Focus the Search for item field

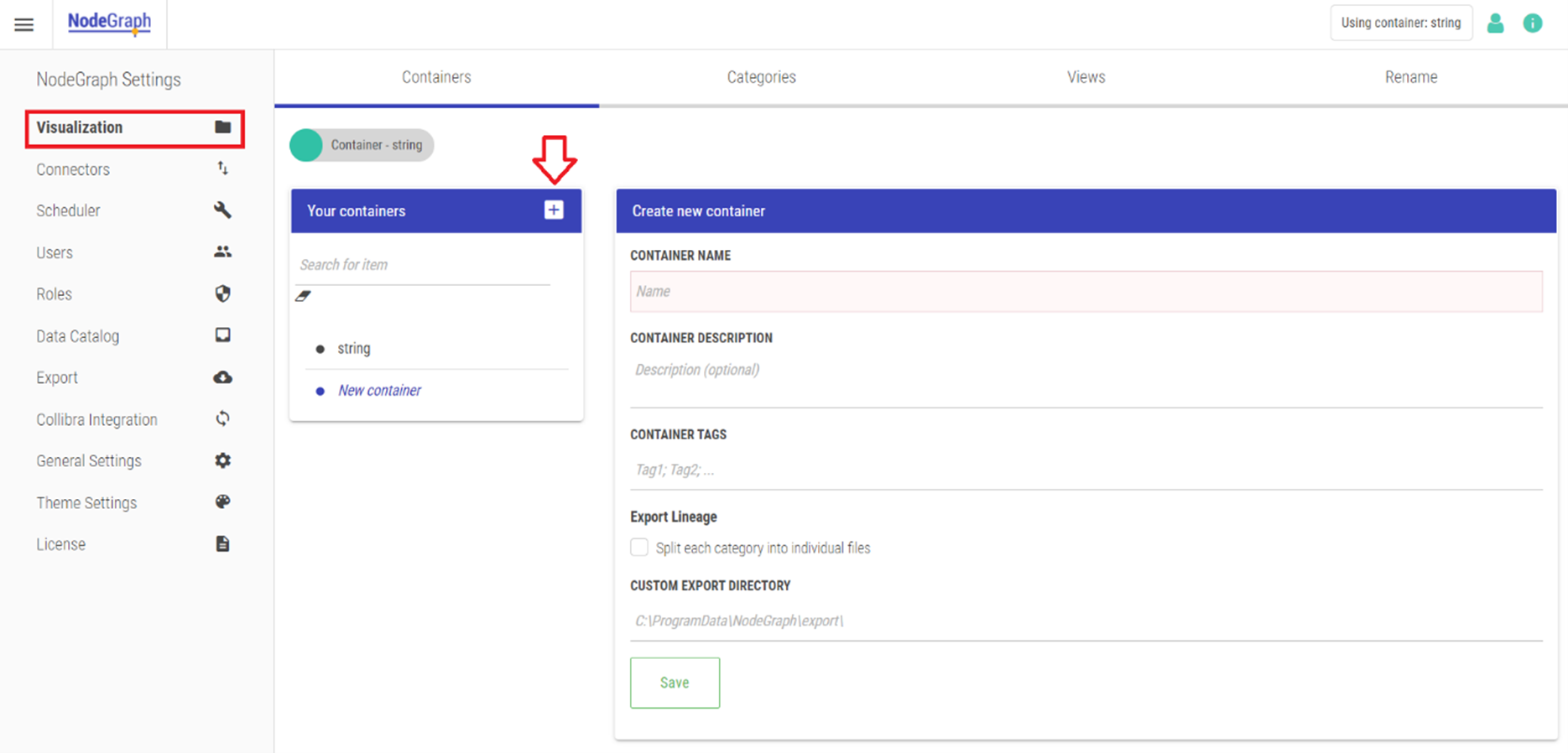click(x=424, y=265)
